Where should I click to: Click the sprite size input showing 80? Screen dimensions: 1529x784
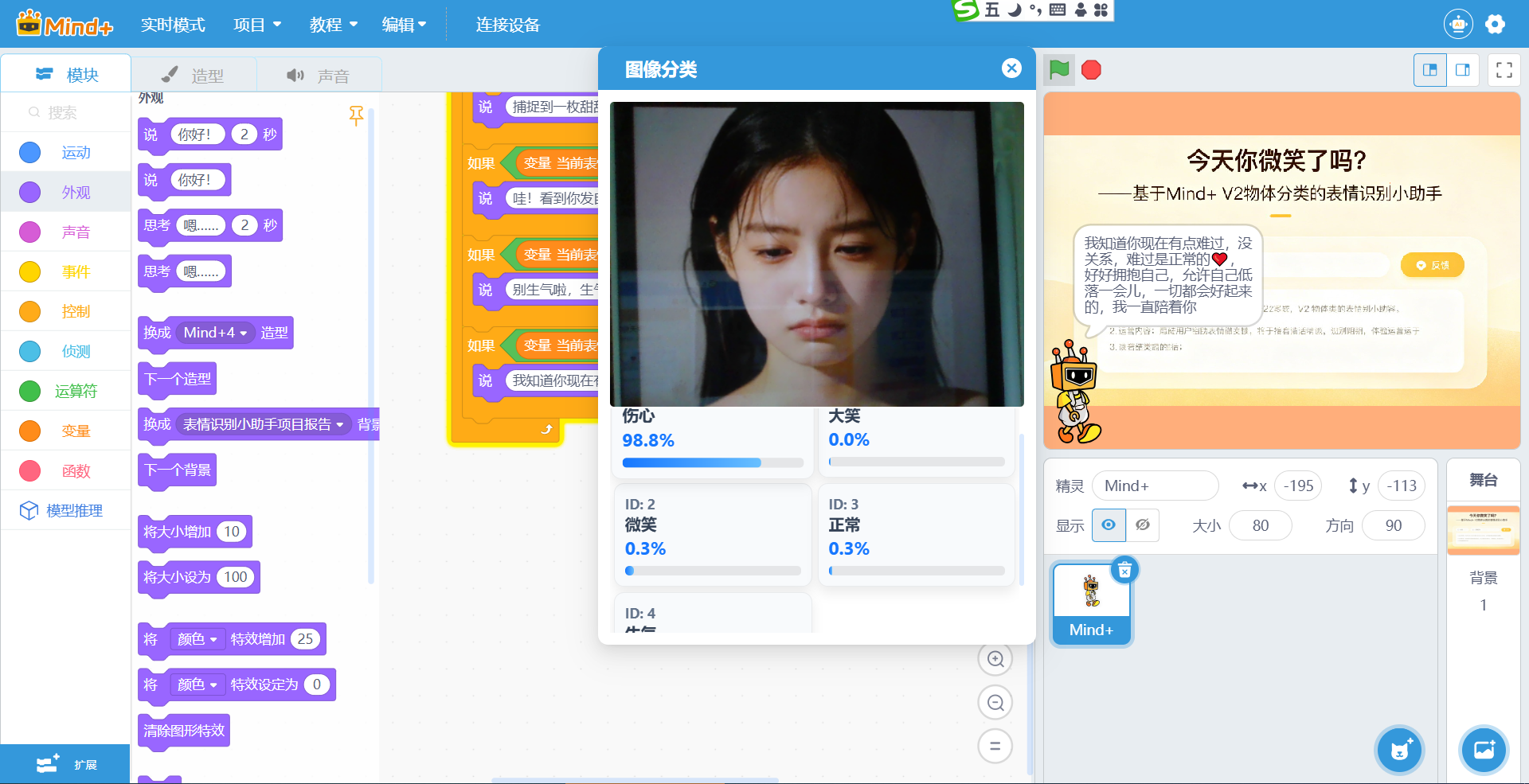tap(1261, 525)
